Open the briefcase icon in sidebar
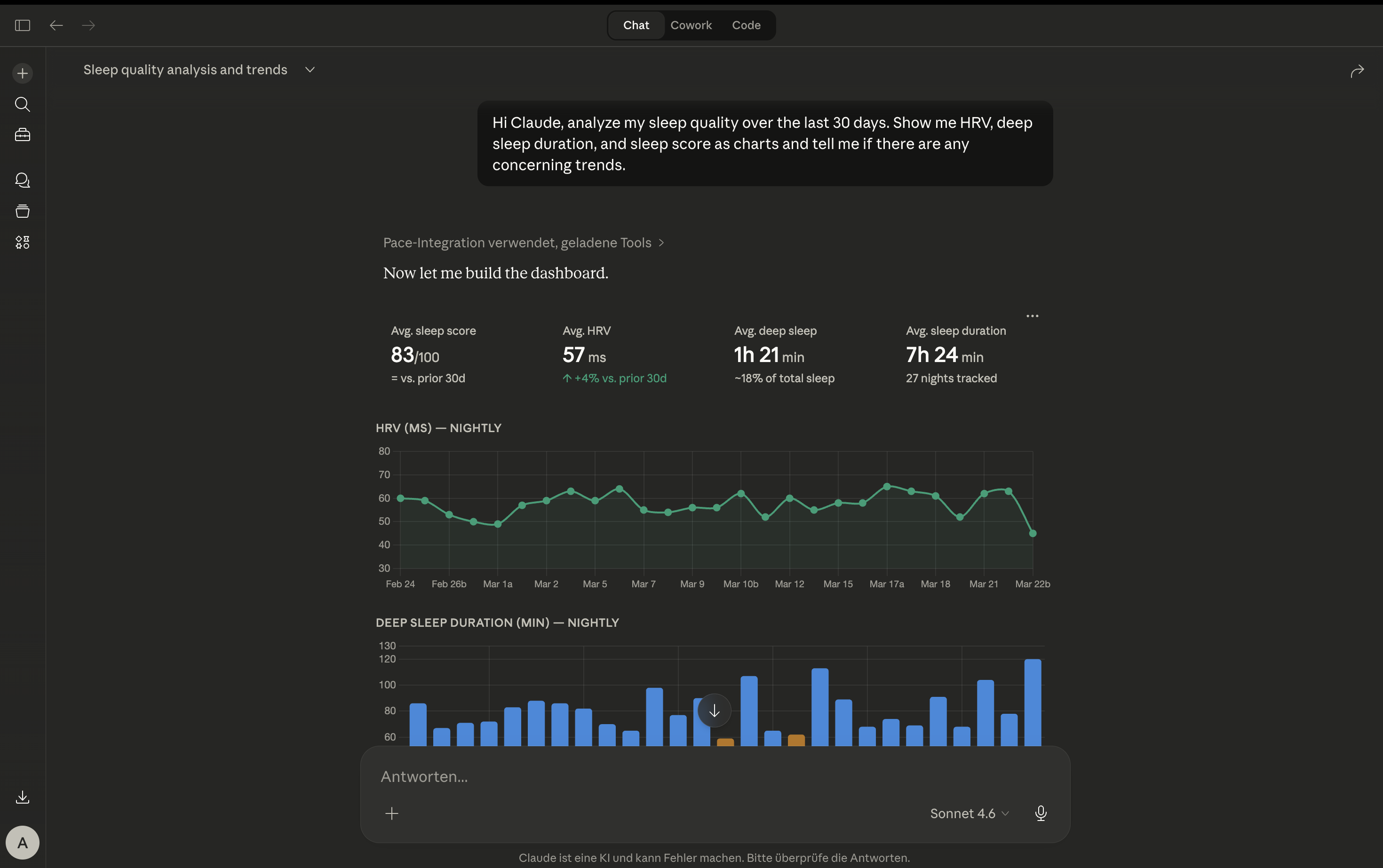 23,135
